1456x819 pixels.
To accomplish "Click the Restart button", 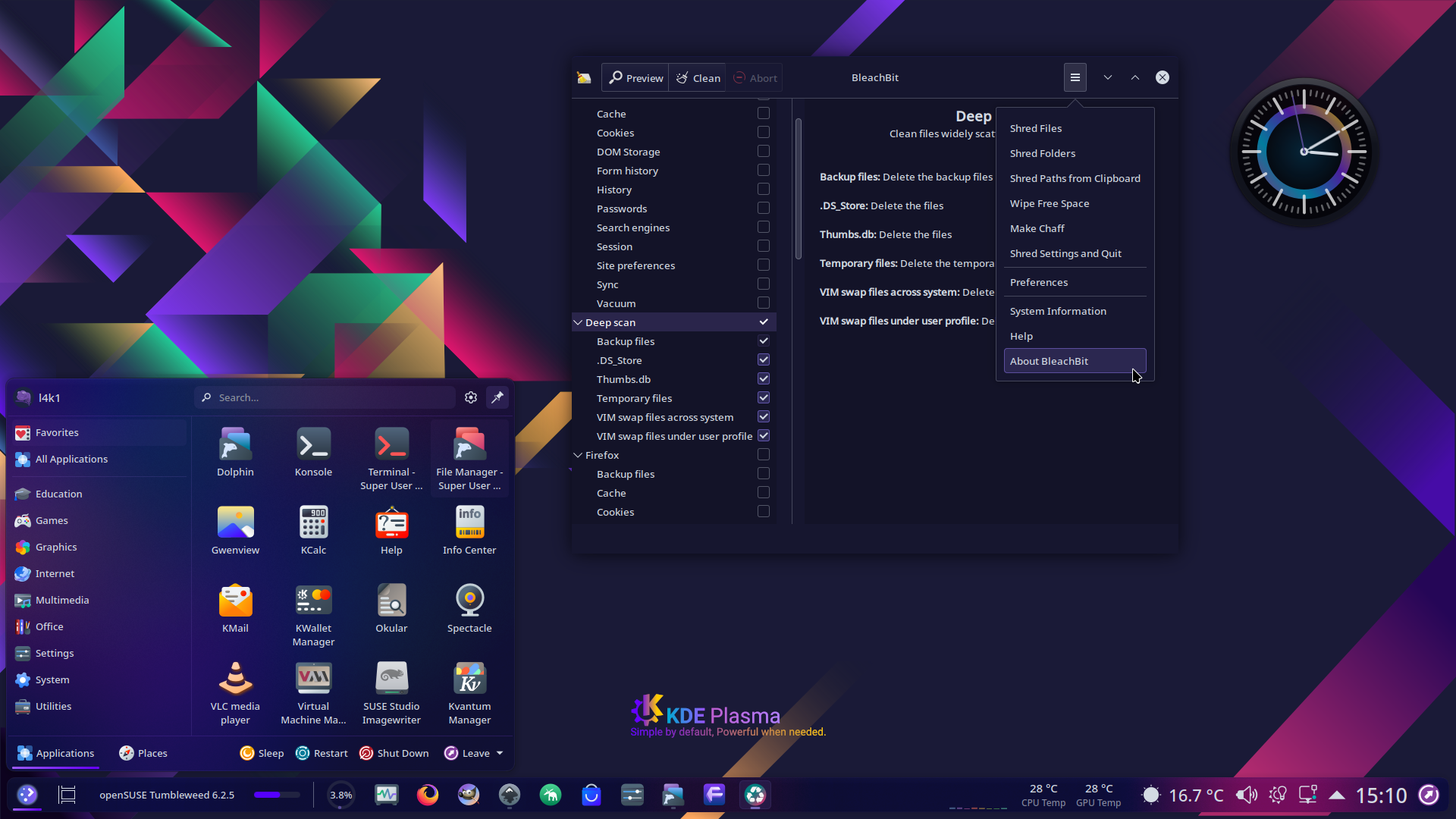I will coord(322,753).
